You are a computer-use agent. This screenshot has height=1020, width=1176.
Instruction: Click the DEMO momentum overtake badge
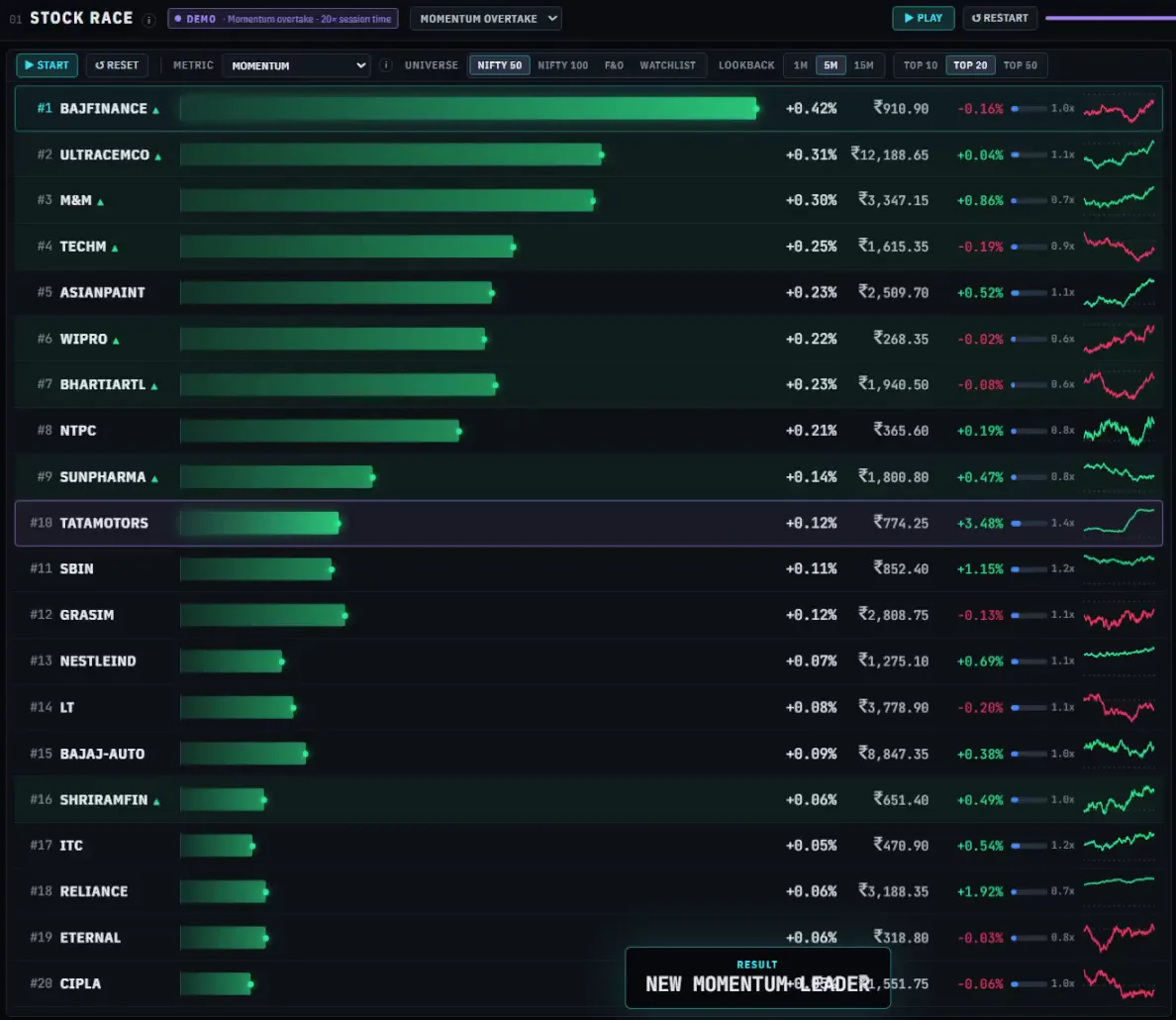[x=283, y=19]
